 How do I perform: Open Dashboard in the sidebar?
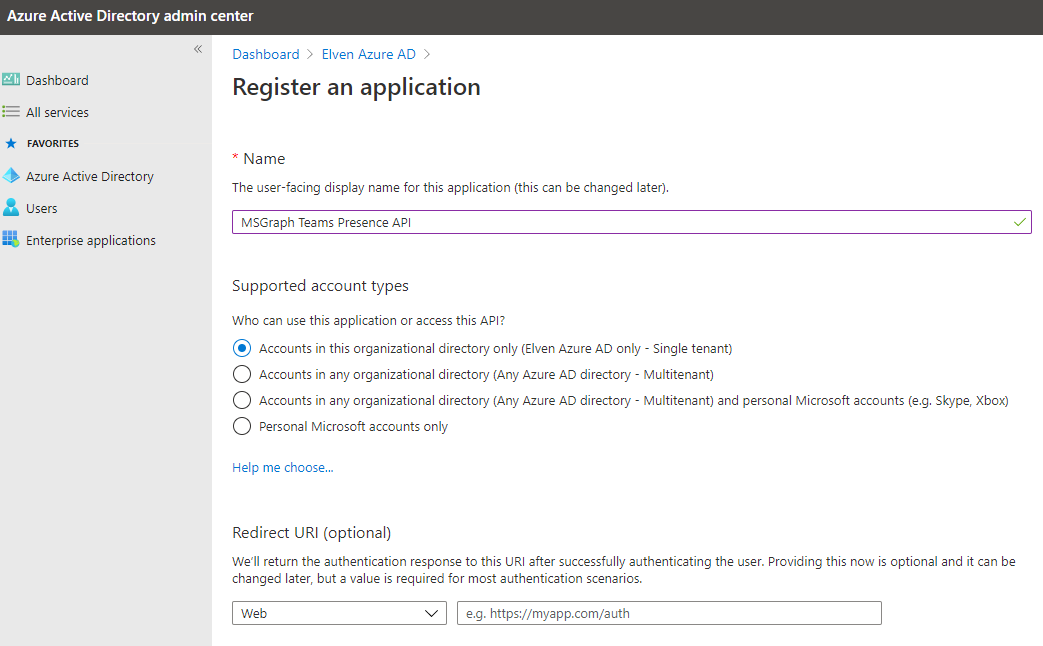pos(57,81)
